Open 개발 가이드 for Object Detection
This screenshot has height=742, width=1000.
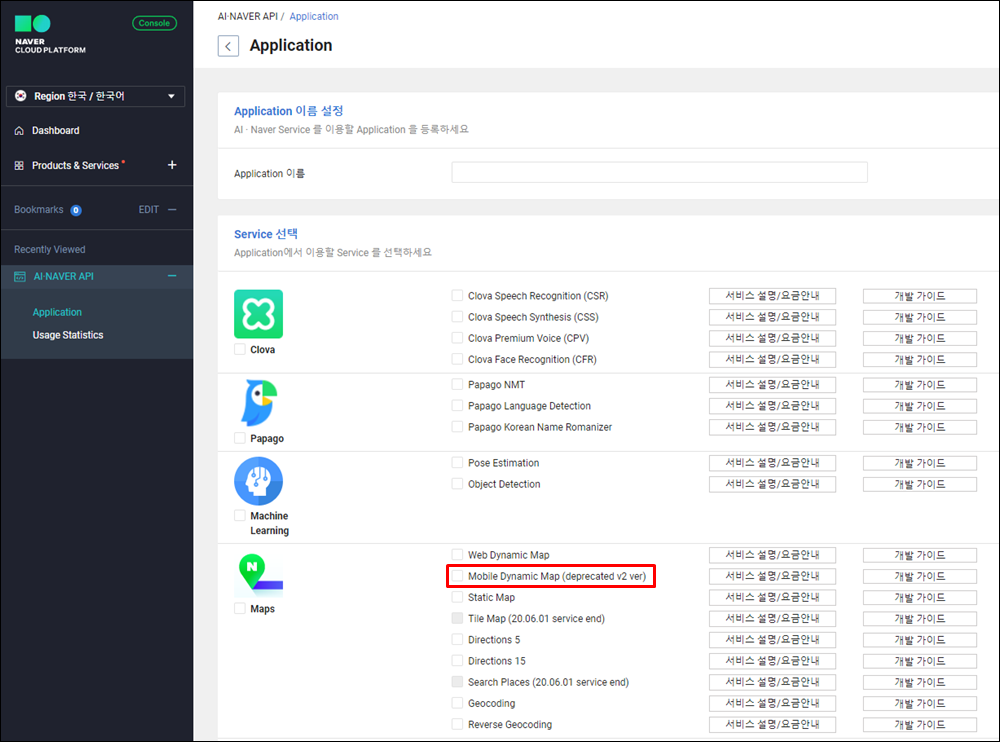point(920,484)
